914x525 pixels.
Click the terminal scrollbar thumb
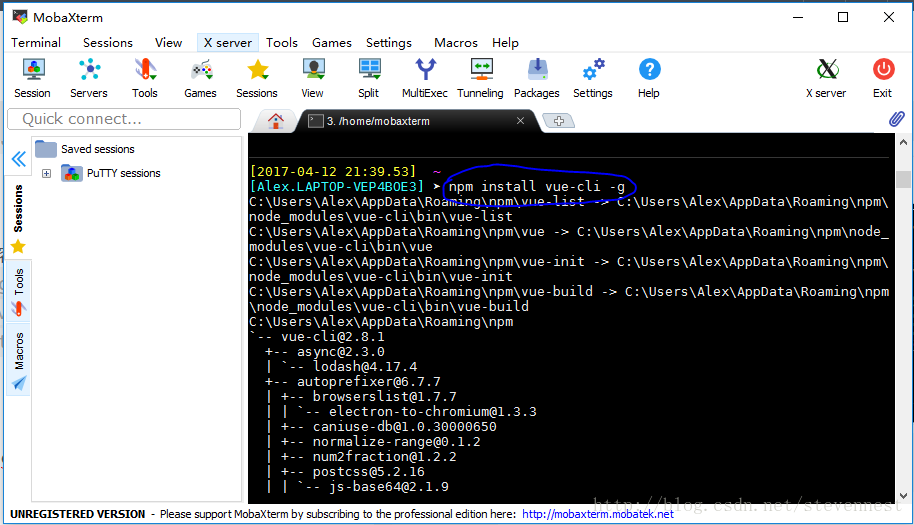[x=904, y=179]
